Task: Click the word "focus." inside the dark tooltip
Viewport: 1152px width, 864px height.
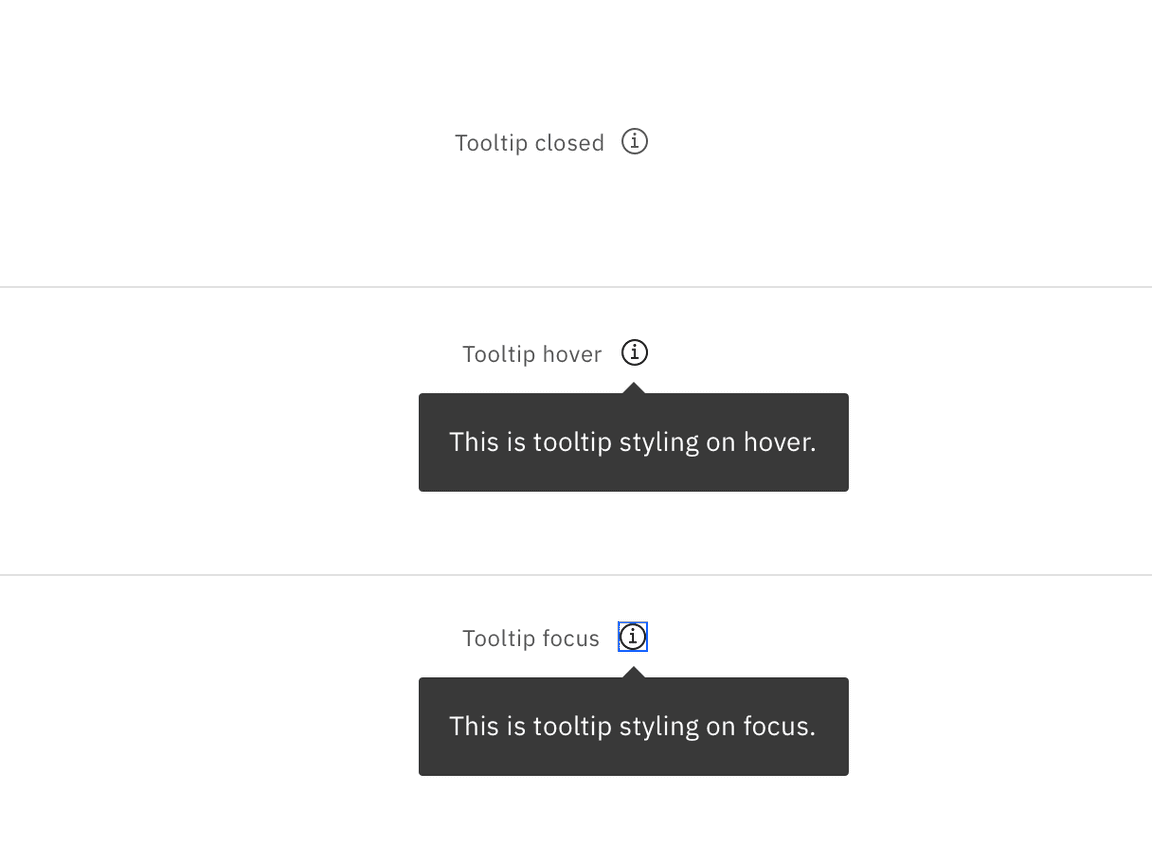Action: coord(779,726)
